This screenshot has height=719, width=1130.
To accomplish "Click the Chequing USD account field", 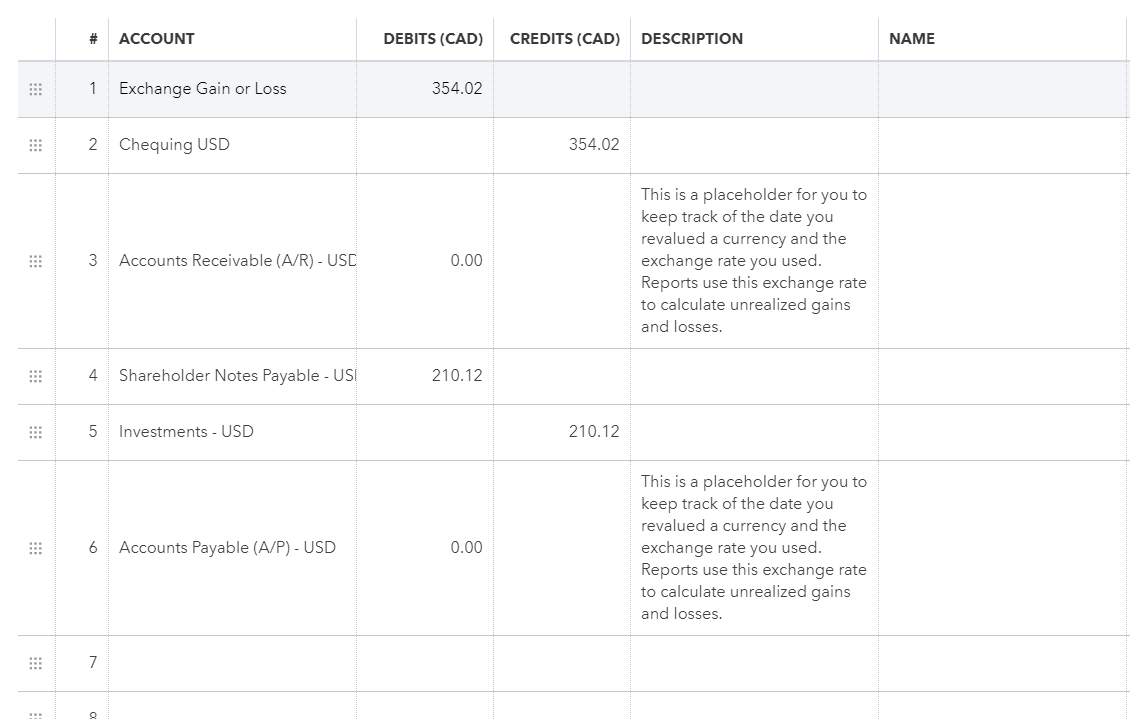I will [x=231, y=145].
